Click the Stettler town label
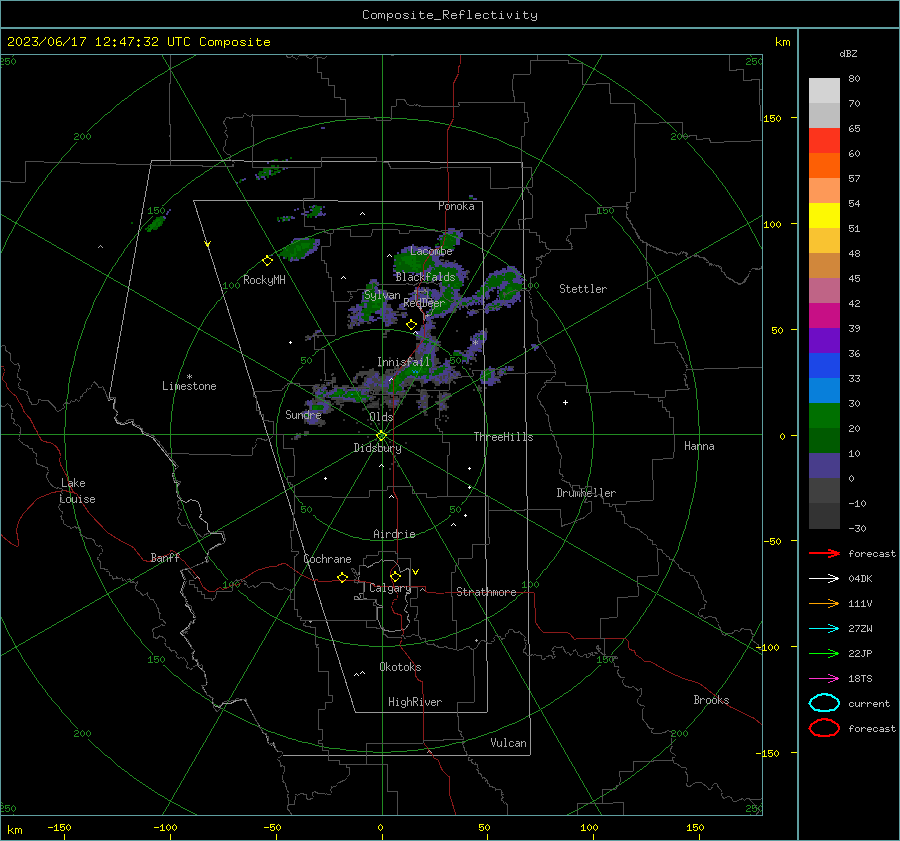This screenshot has width=900, height=841. [x=583, y=289]
